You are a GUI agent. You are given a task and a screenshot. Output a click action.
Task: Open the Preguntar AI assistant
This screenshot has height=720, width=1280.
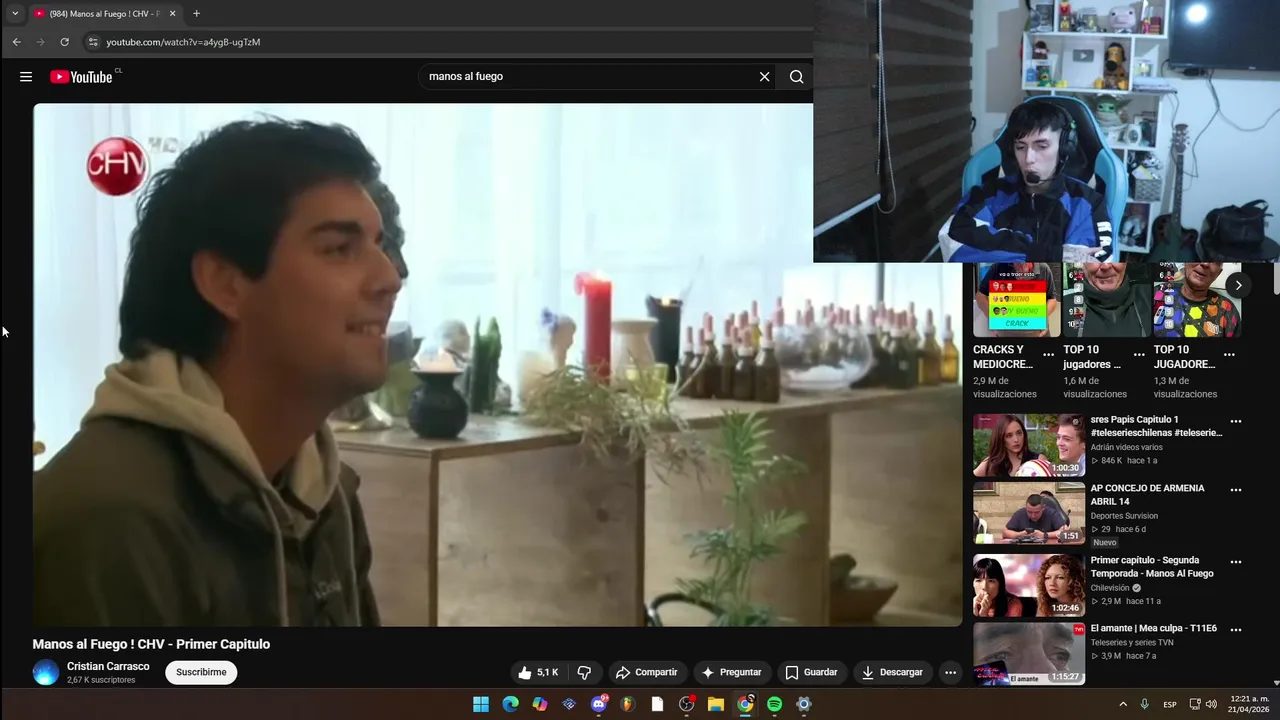tap(731, 672)
